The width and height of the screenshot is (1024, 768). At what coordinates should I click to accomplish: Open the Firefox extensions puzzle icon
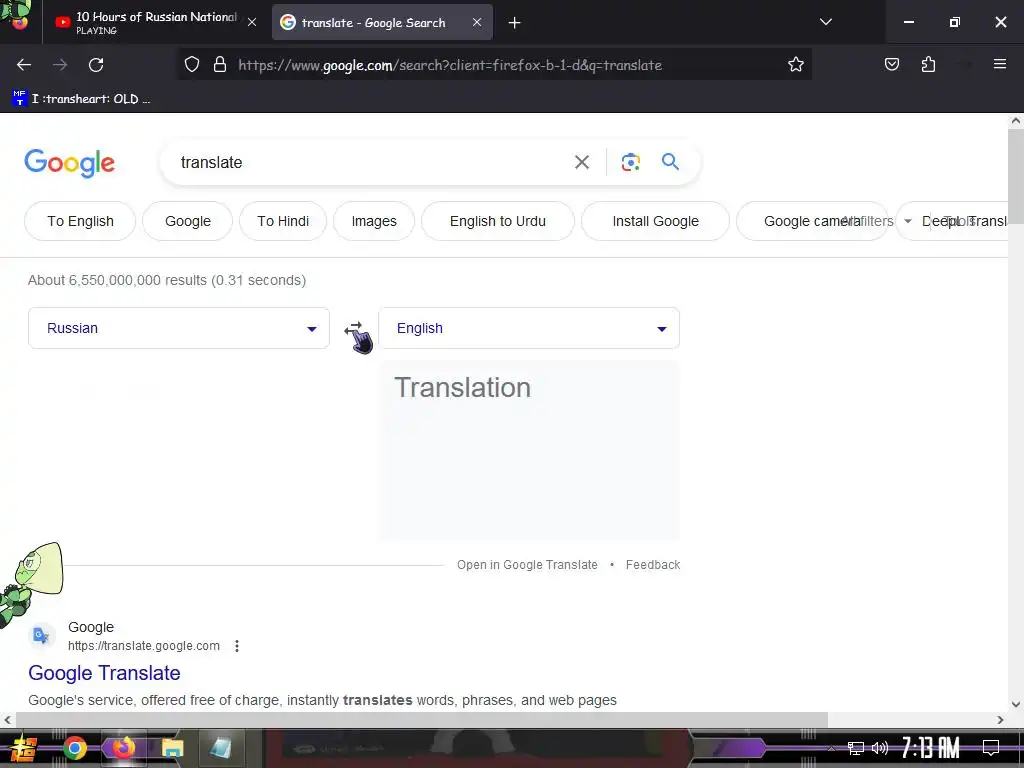pyautogui.click(x=928, y=65)
